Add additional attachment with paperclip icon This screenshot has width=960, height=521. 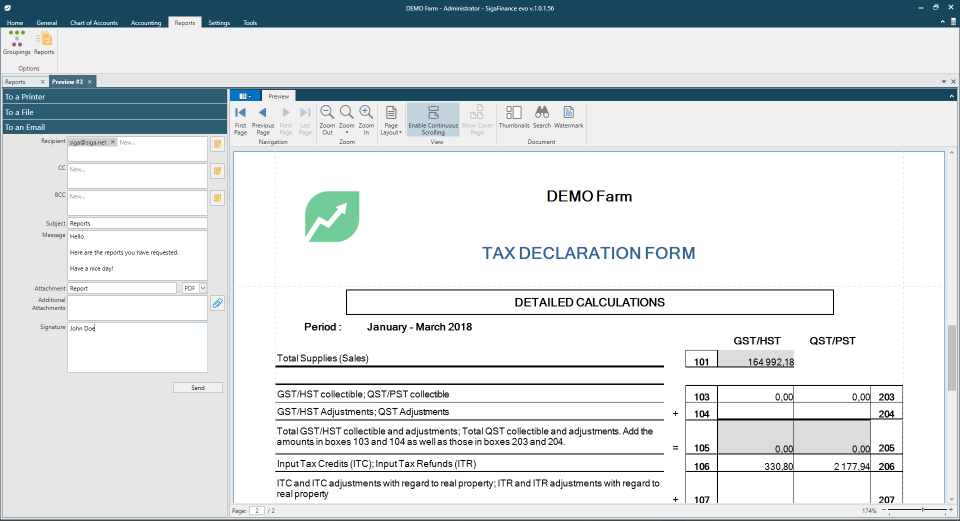[217, 303]
